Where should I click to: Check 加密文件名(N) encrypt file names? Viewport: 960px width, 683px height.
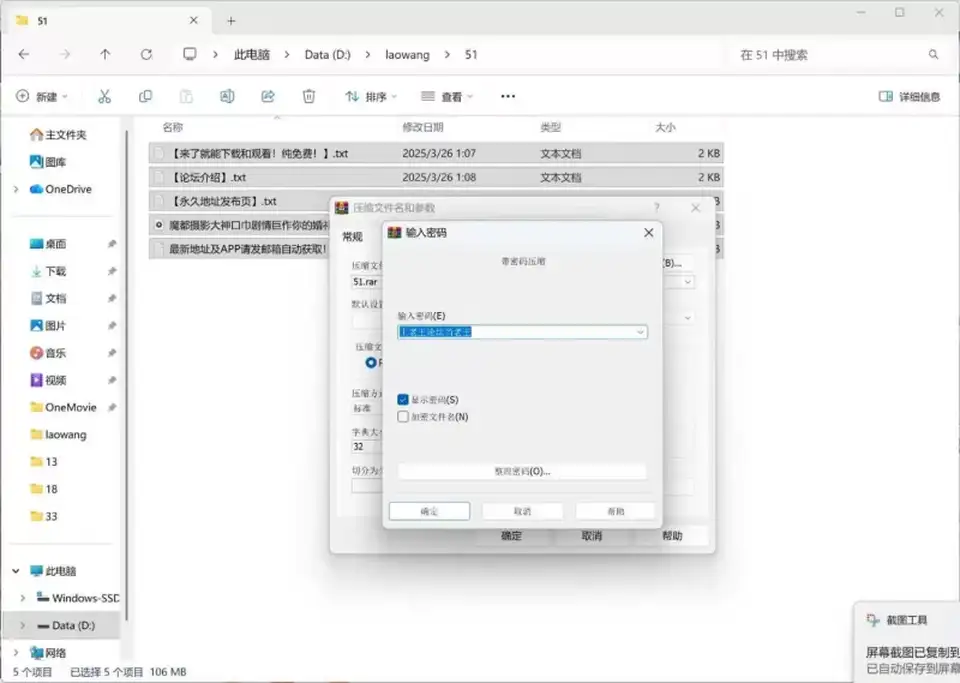pyautogui.click(x=403, y=417)
